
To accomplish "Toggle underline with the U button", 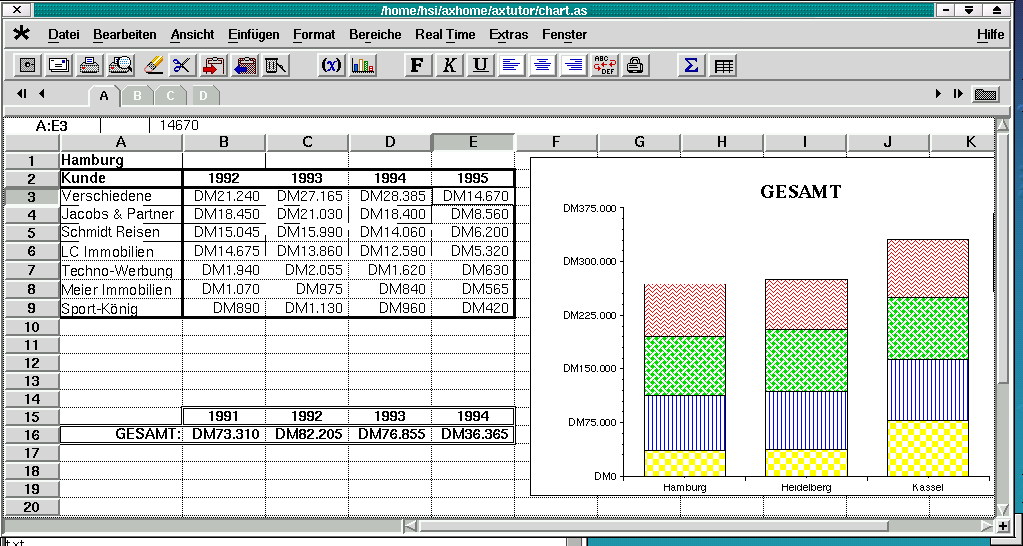I will click(480, 66).
